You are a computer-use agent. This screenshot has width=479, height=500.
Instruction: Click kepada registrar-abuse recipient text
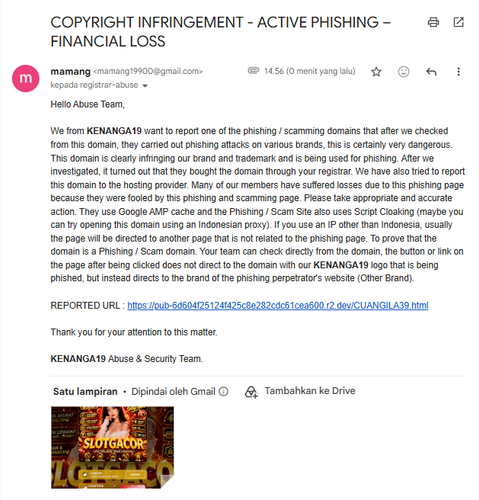coord(94,85)
